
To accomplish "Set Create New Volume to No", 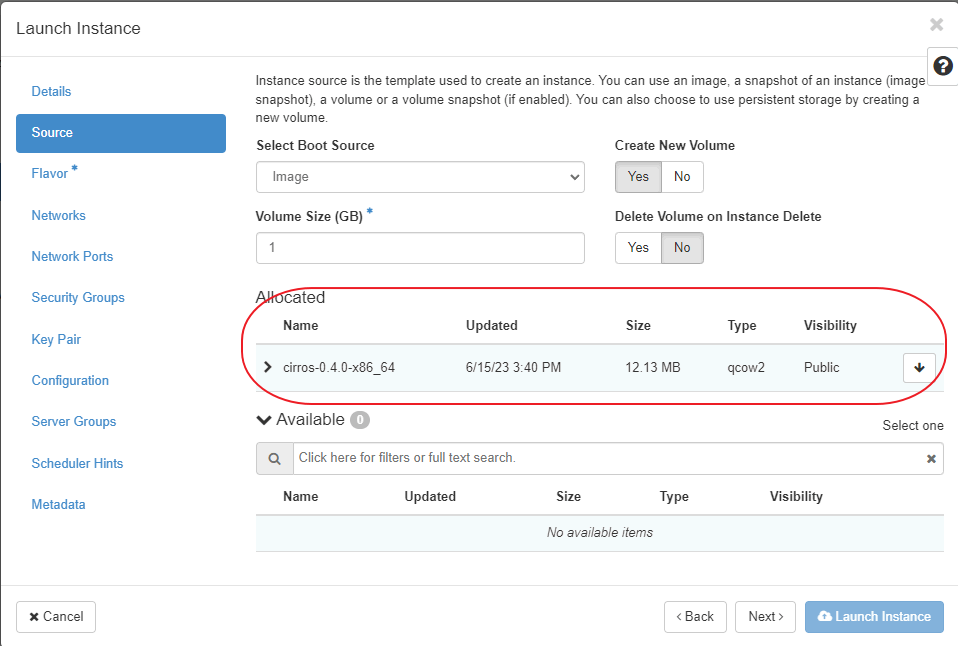I will [x=682, y=177].
